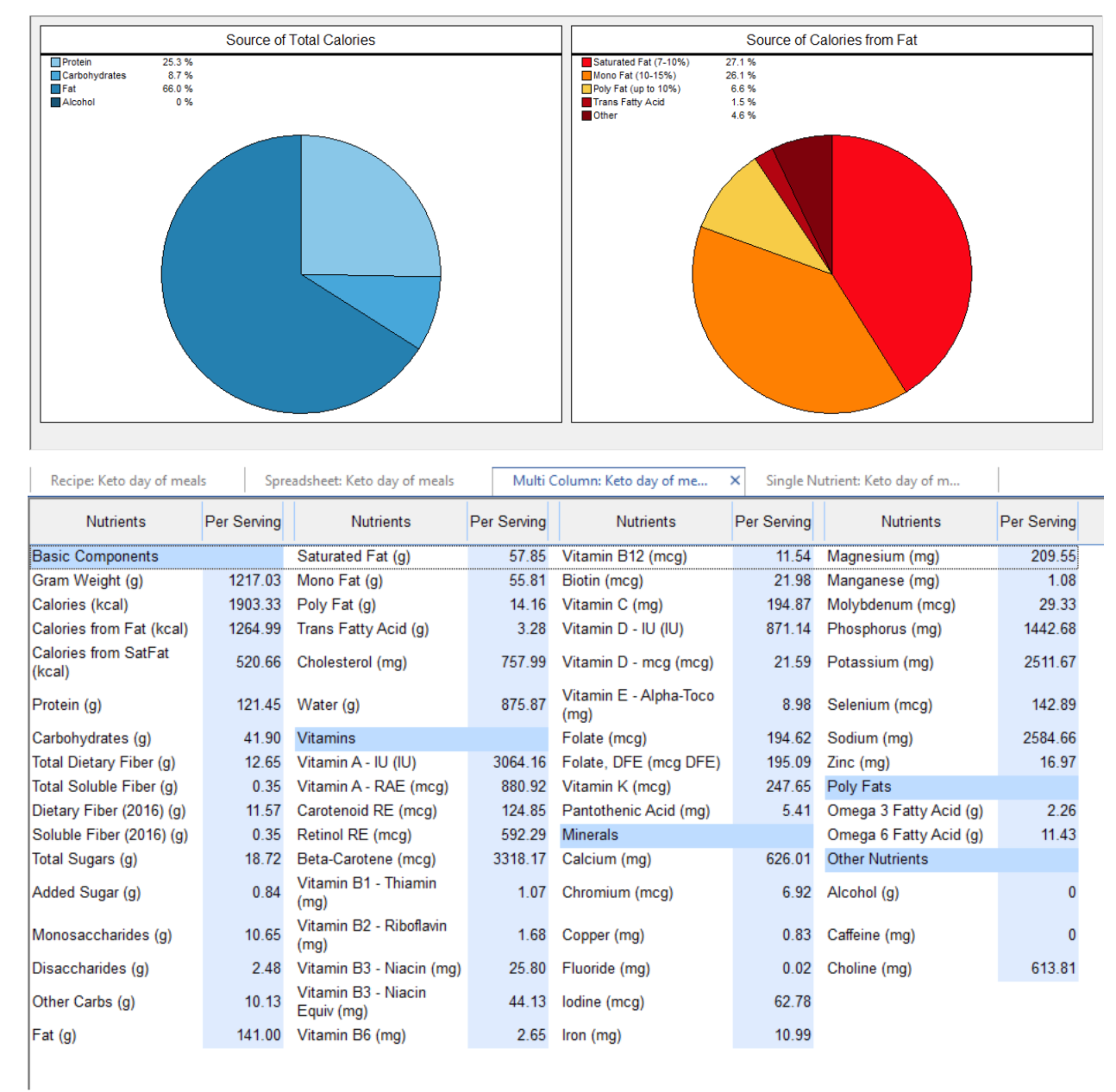Select the Minerals section header row
This screenshot has height=1092, width=1116.
coord(687,835)
